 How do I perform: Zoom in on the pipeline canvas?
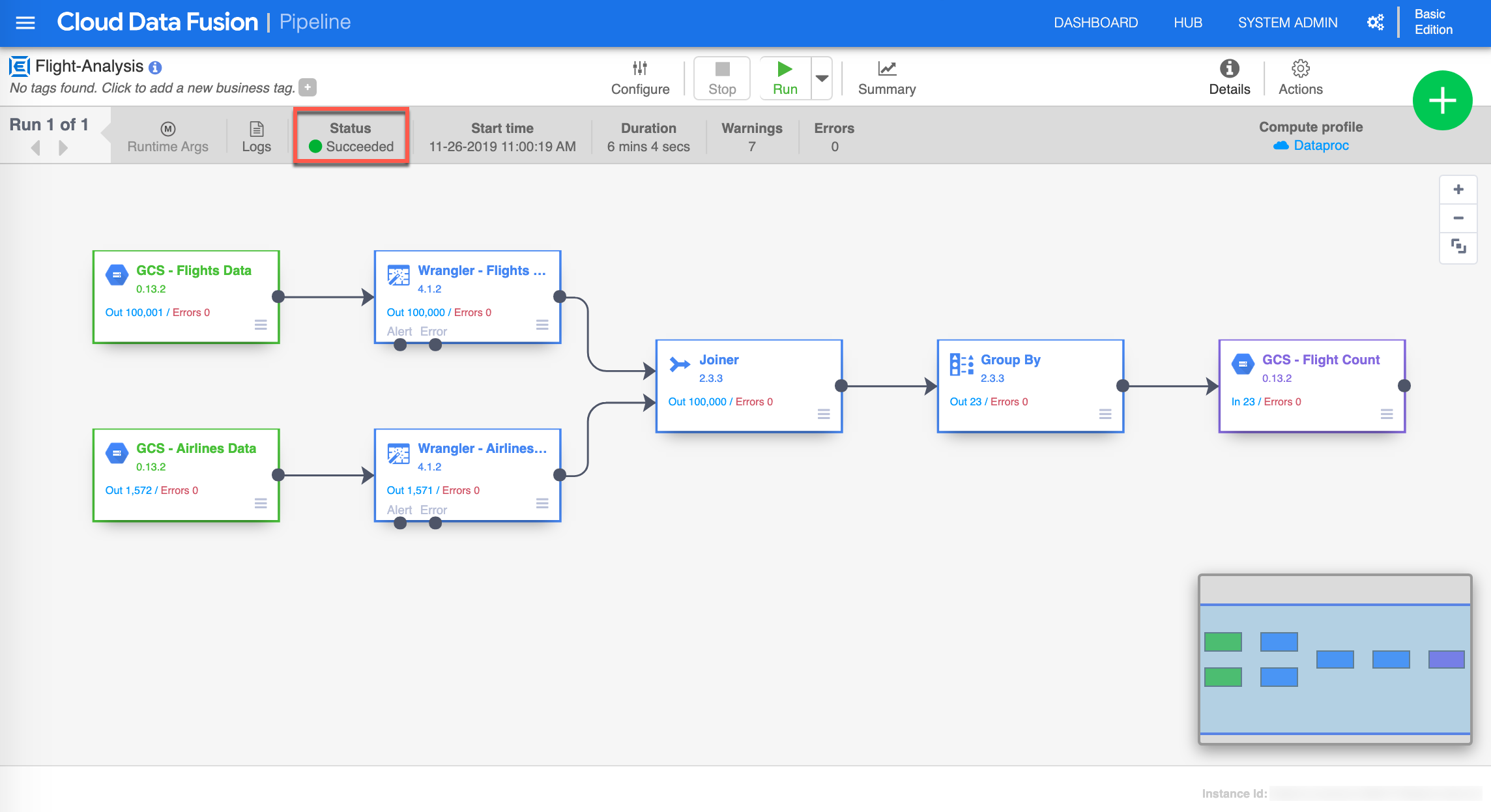1458,190
